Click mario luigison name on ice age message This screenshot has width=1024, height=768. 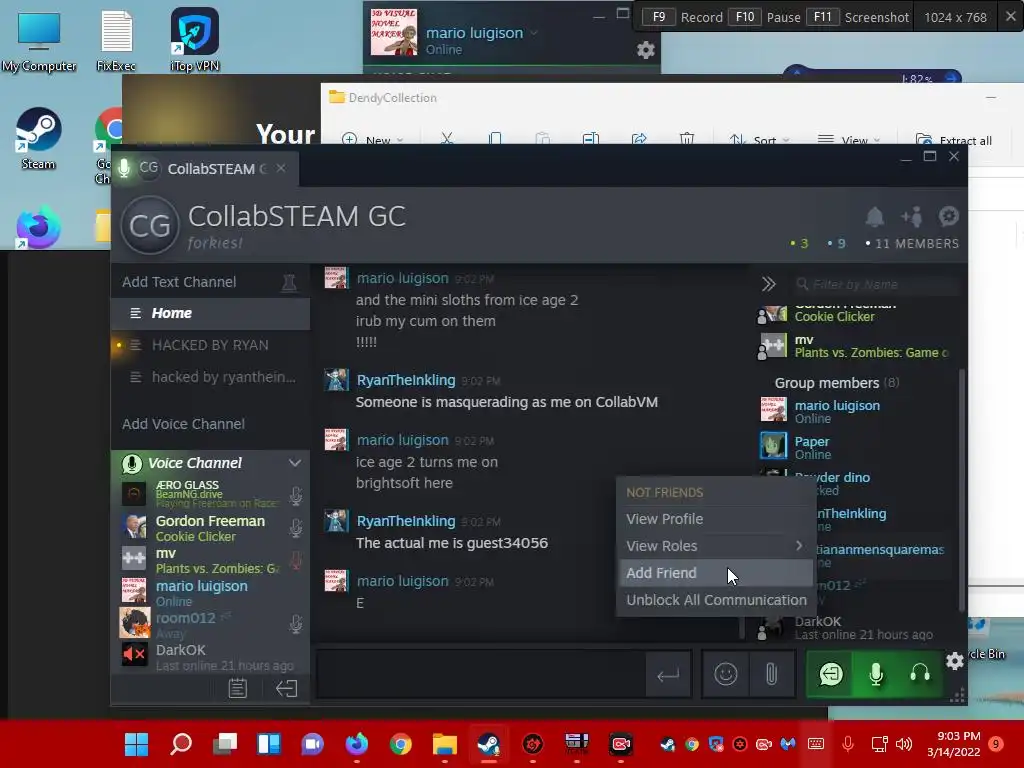402,440
